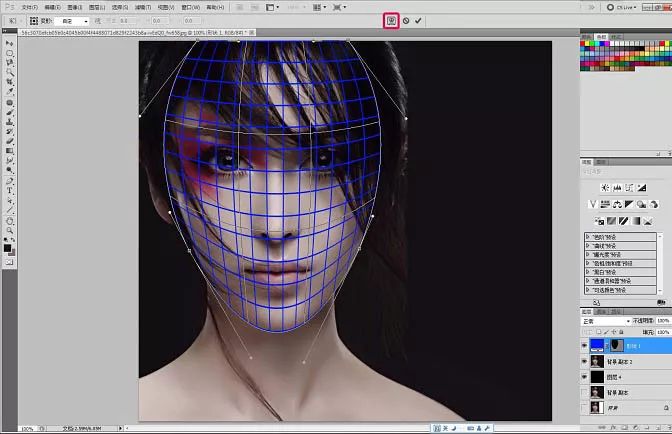Add a Vibrance adjustment
Screen dimensions: 672x434
(593, 204)
